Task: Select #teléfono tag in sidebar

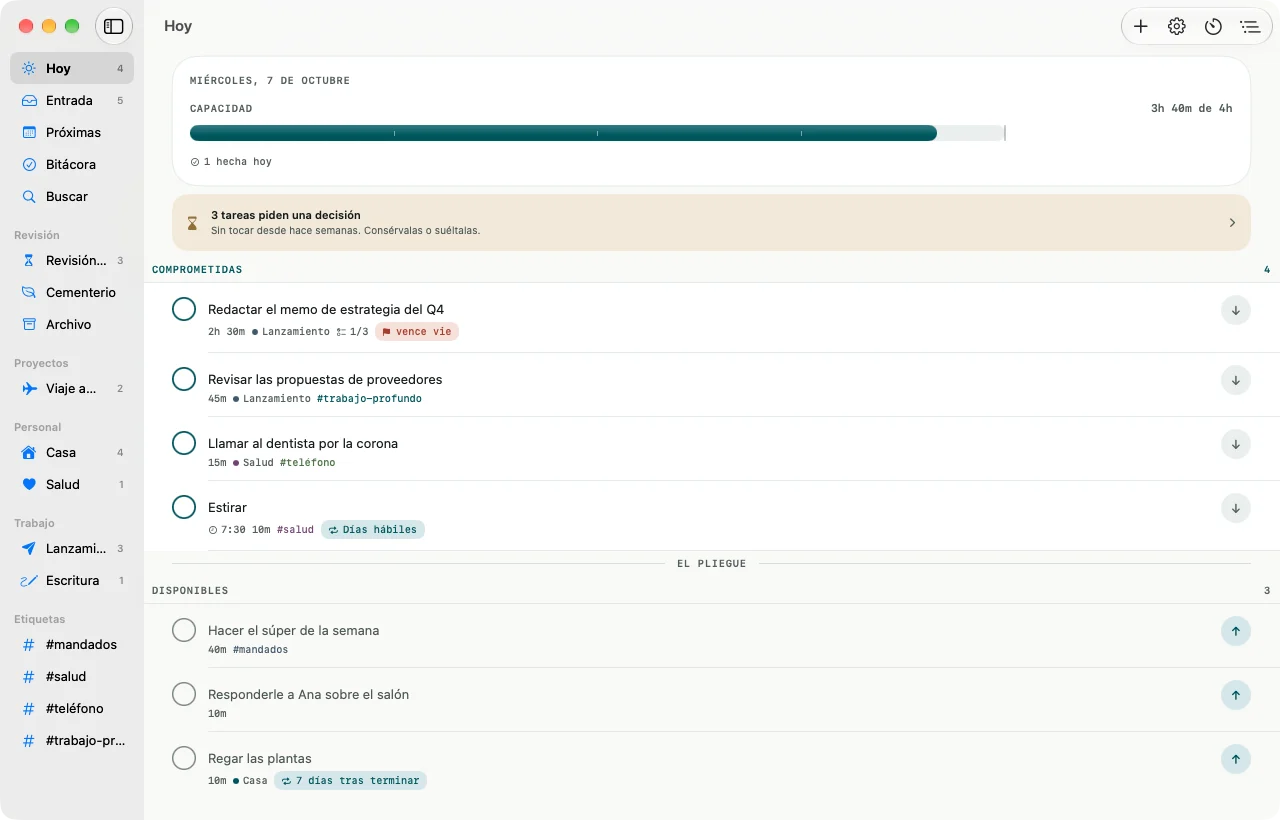Action: (x=72, y=708)
